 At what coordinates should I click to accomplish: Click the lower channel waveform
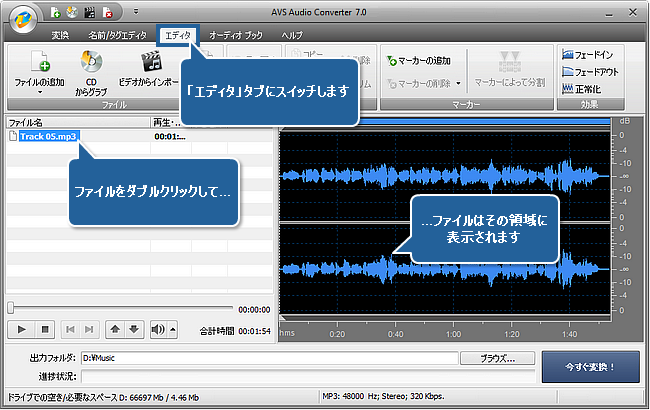[x=445, y=269]
